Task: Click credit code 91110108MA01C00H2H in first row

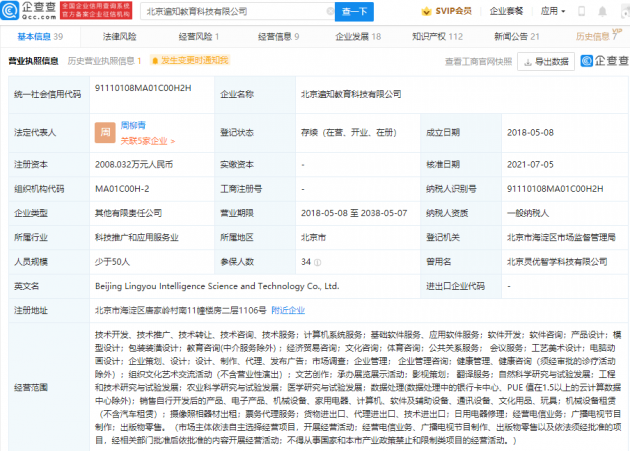Action: click(x=143, y=88)
